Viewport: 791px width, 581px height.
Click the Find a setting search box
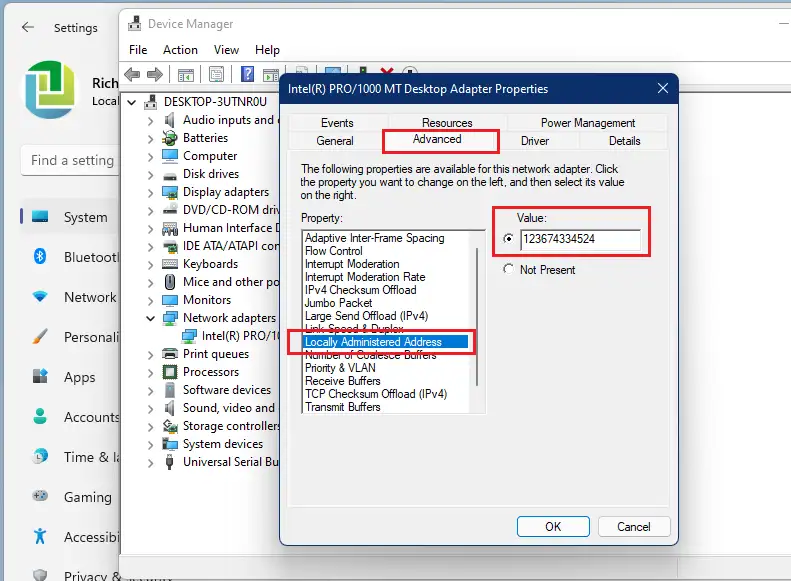(71, 160)
